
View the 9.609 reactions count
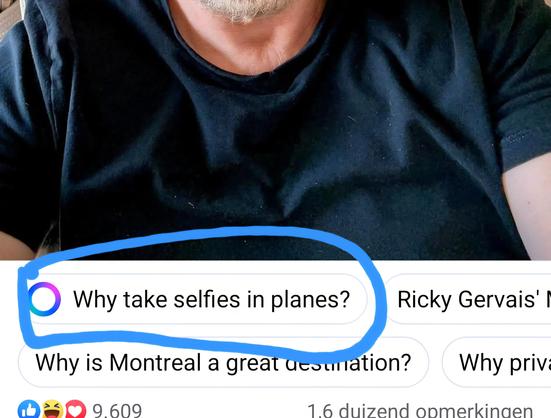[117, 411]
